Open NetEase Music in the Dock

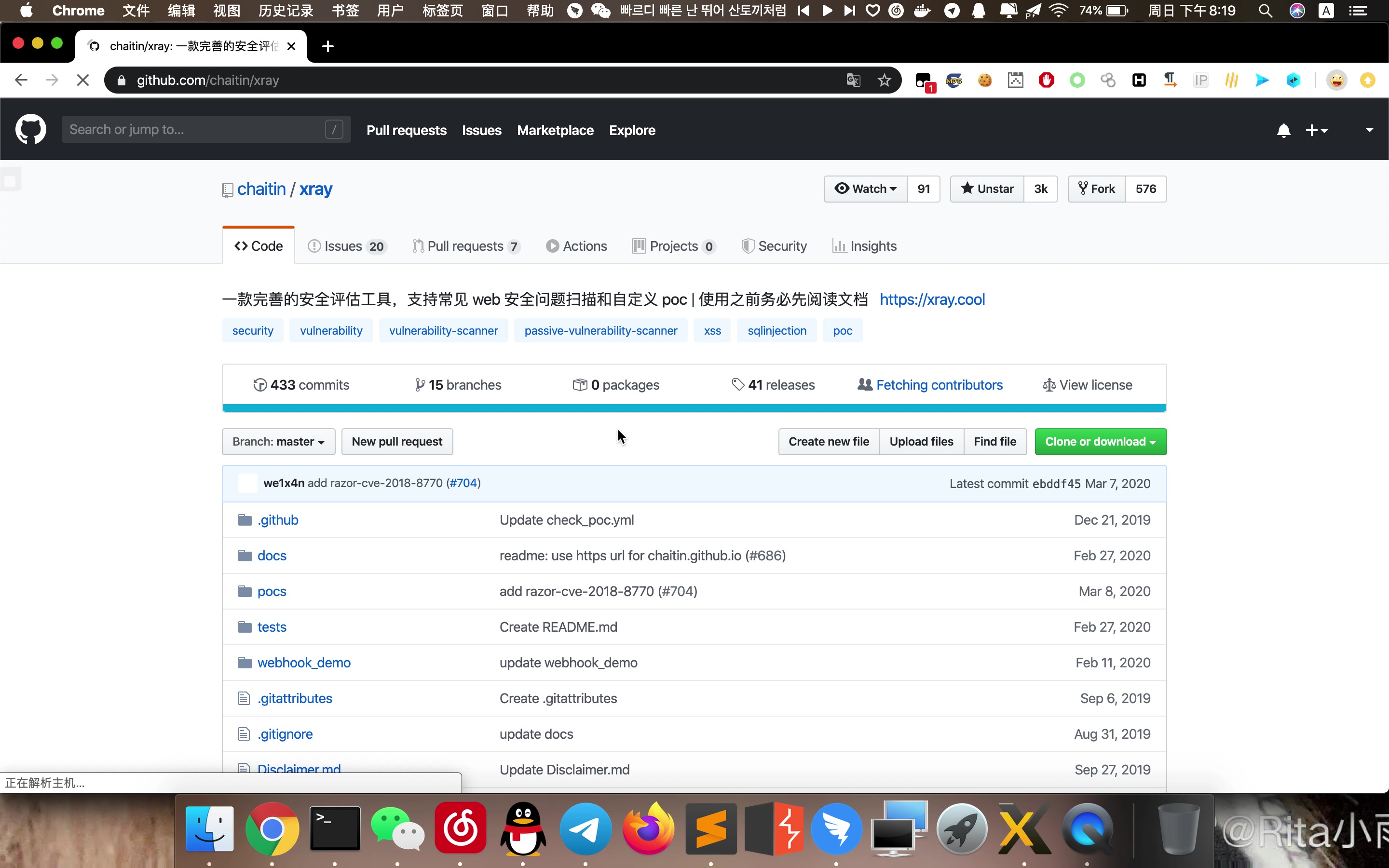click(x=460, y=828)
